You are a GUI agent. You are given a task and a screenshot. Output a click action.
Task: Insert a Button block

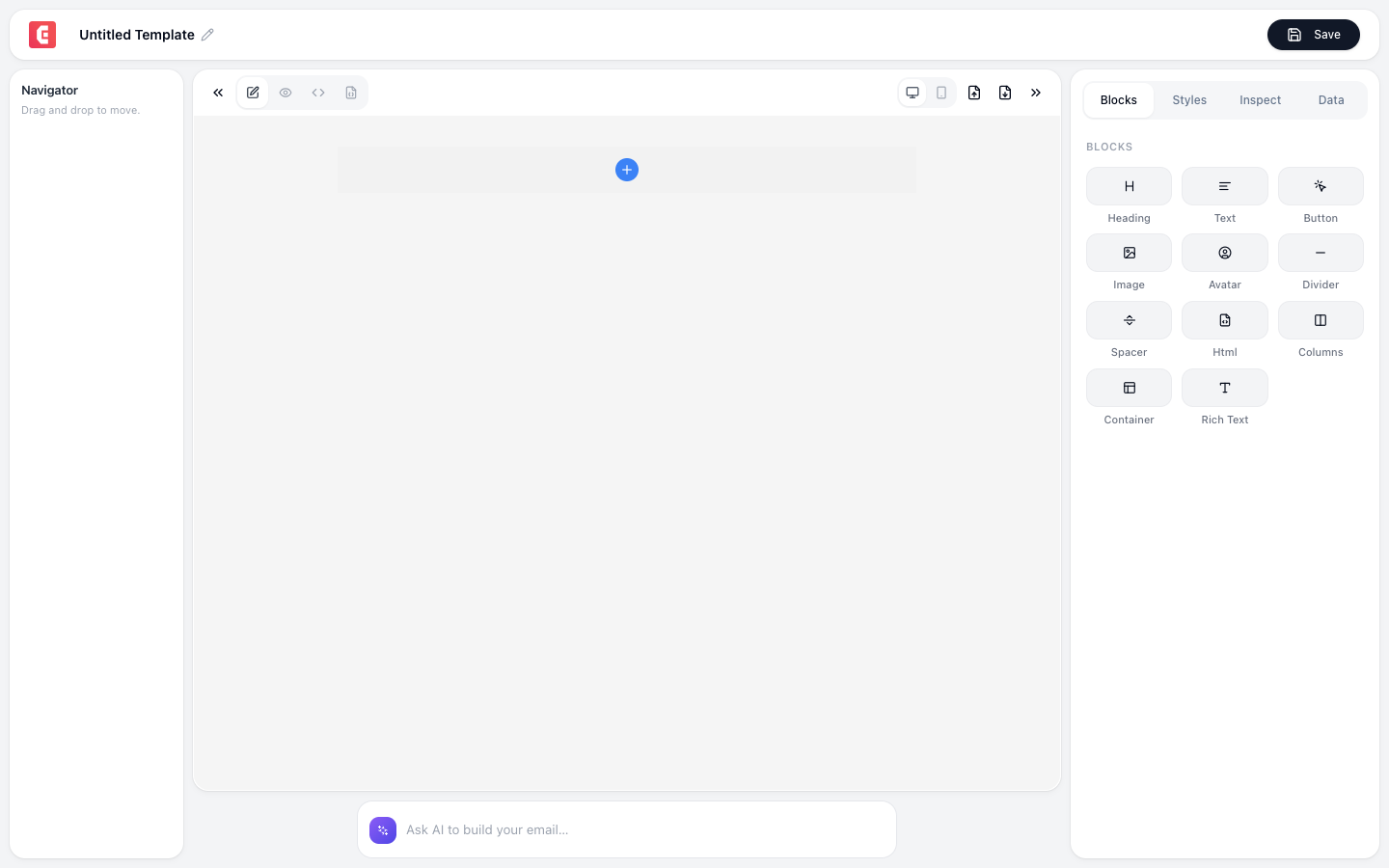pyautogui.click(x=1321, y=186)
